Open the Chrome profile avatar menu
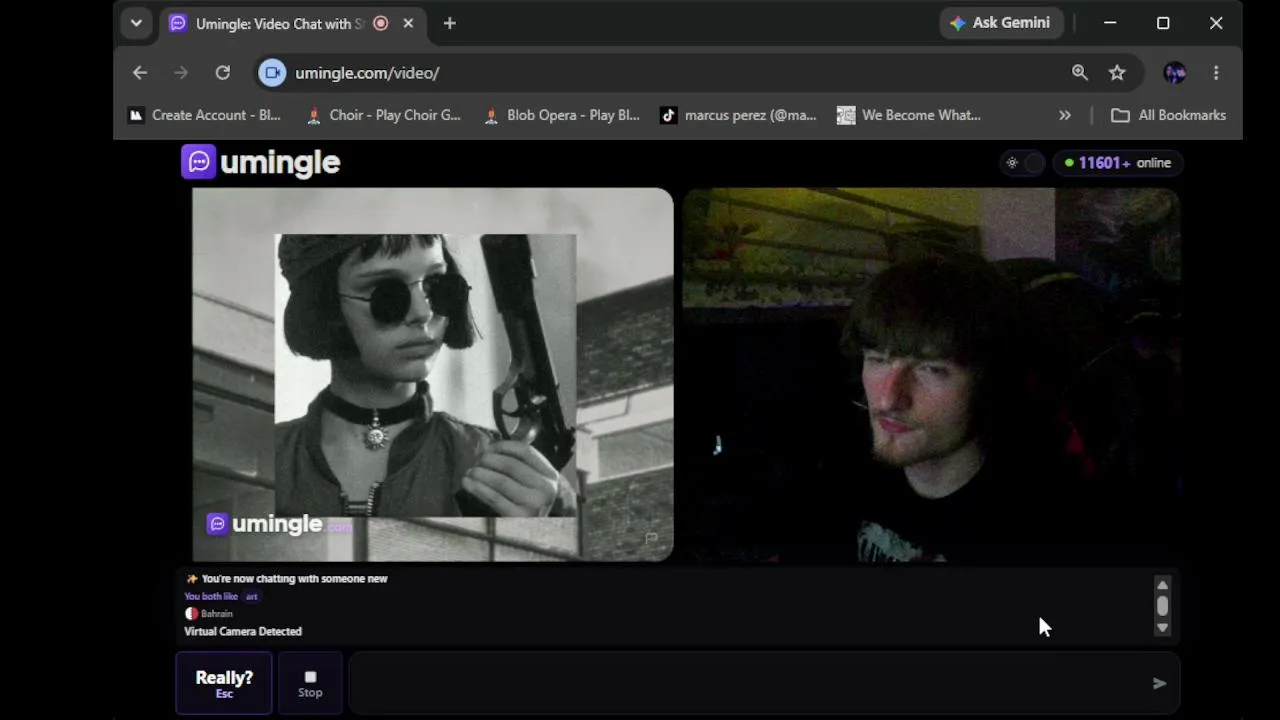 [x=1174, y=72]
